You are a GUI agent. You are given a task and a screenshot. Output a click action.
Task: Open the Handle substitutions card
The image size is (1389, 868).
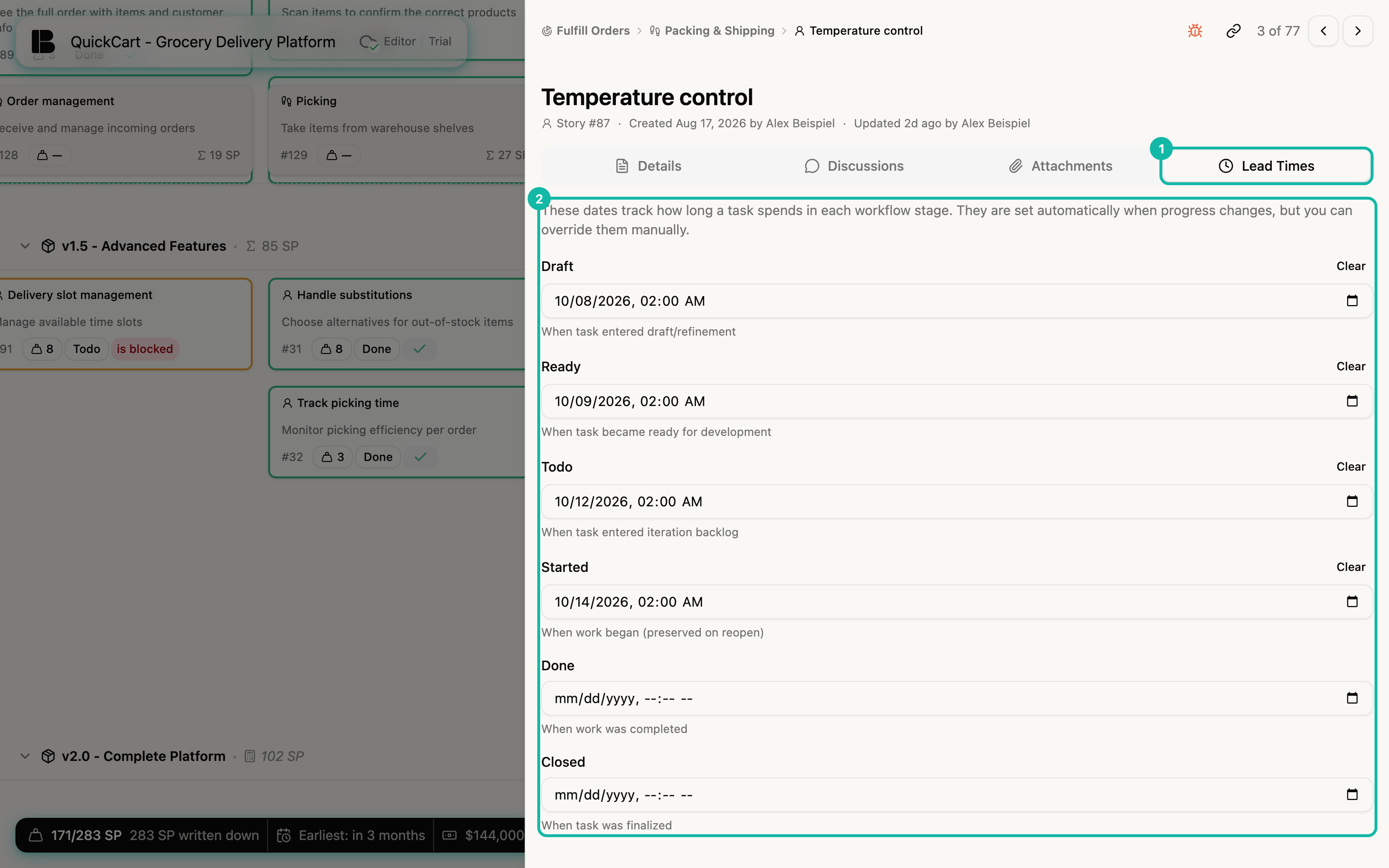(x=397, y=324)
